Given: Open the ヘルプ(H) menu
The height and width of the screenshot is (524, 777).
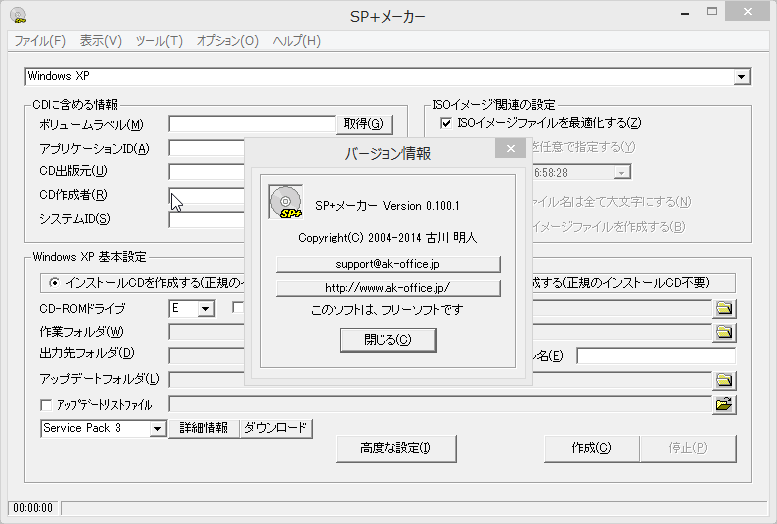Looking at the screenshot, I should 296,41.
